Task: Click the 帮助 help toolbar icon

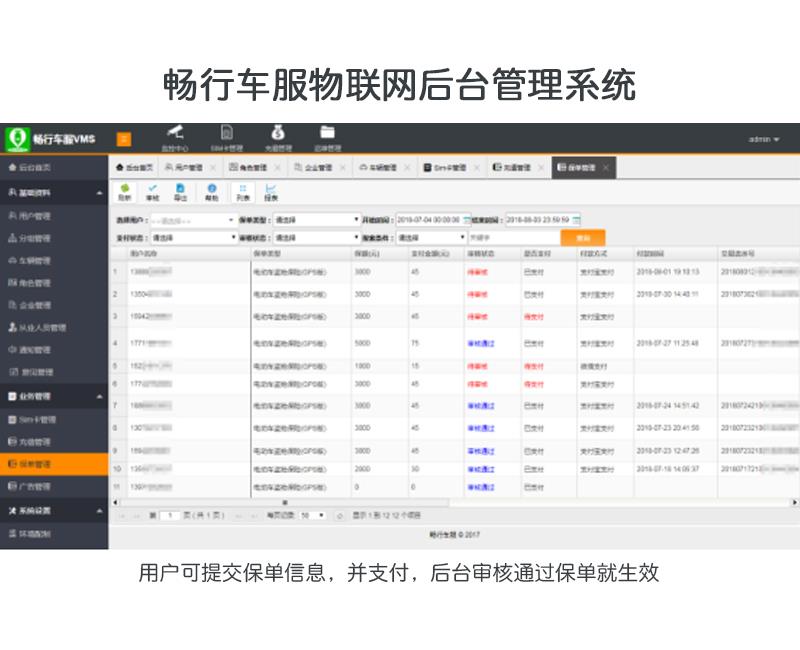Action: click(x=211, y=192)
